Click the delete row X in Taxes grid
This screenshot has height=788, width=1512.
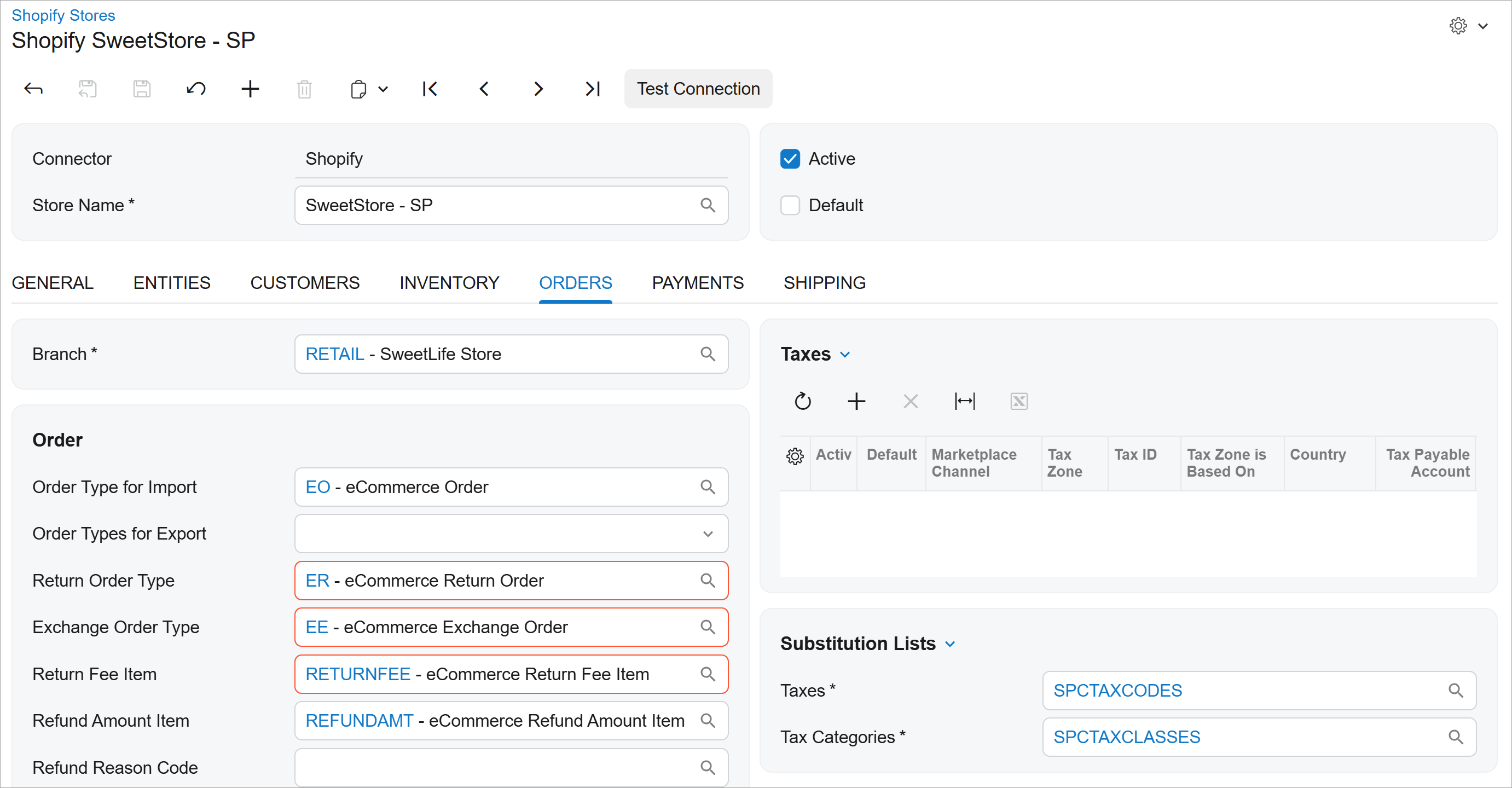coord(911,401)
